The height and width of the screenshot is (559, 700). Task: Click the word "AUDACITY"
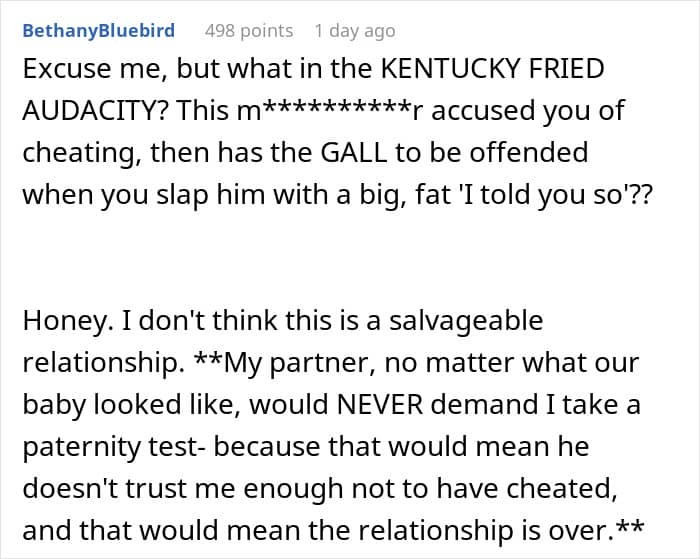89,113
